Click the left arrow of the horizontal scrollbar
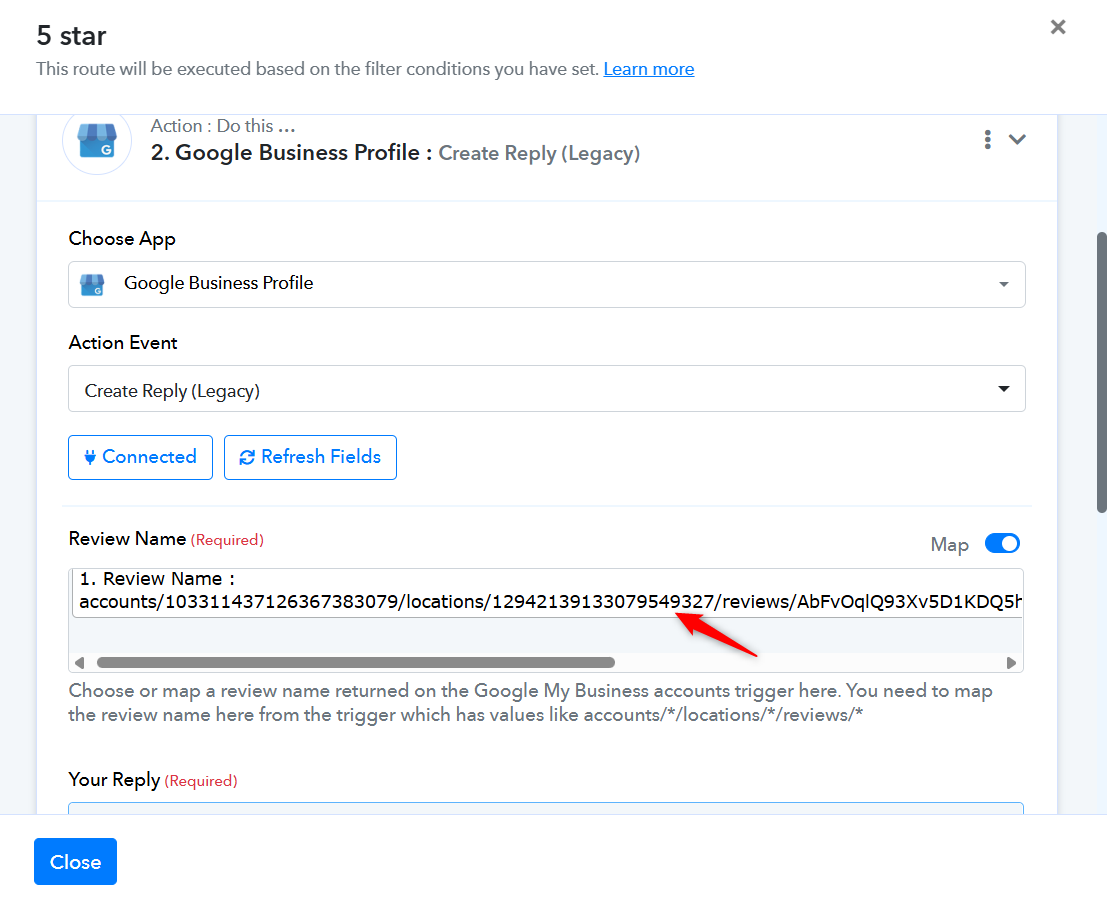 80,662
